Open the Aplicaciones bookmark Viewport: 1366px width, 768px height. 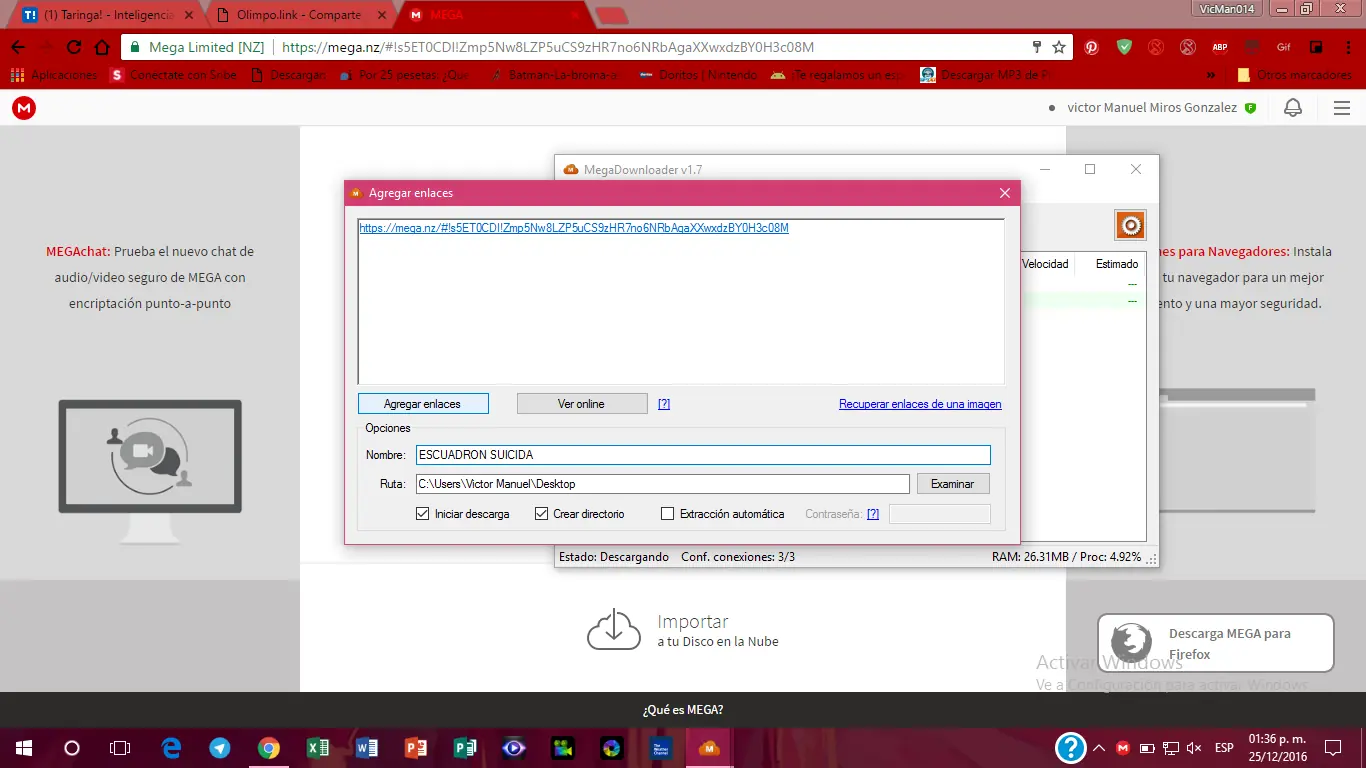click(55, 75)
